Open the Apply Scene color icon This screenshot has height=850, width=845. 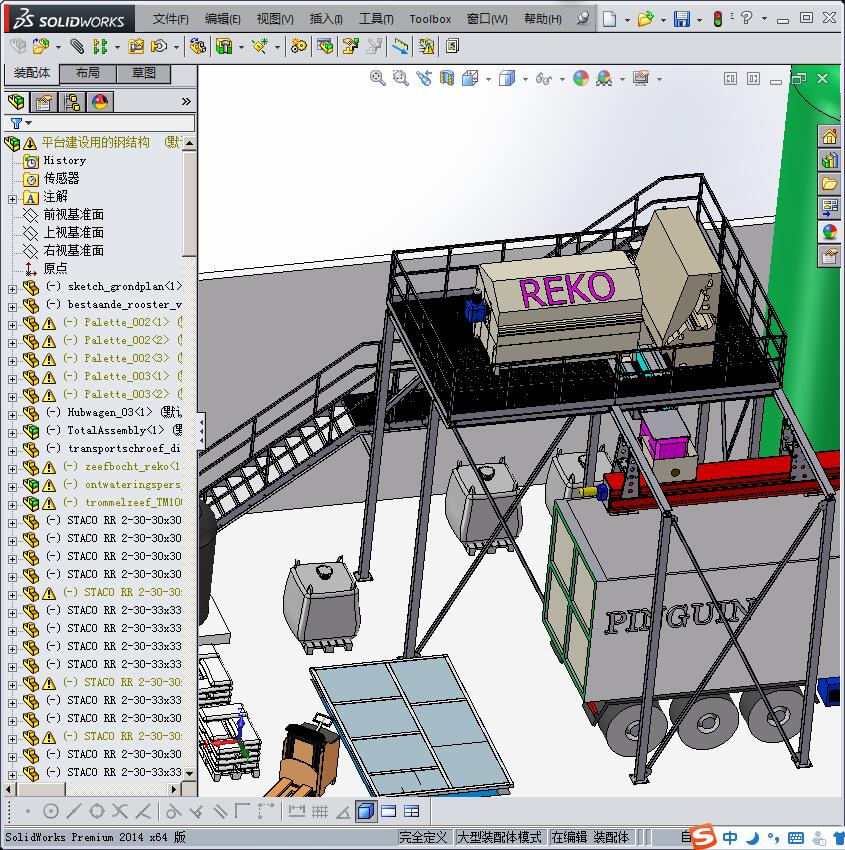604,78
